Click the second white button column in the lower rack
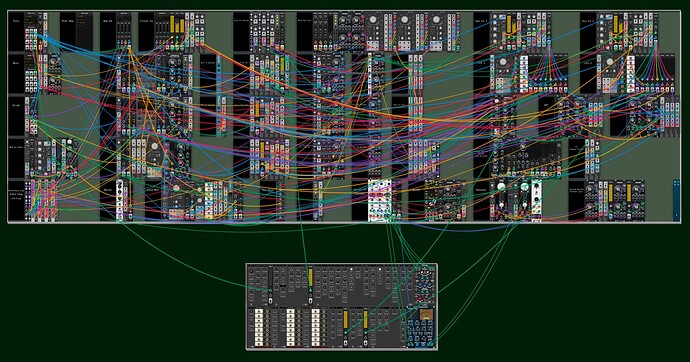690x362 pixels. 291,328
